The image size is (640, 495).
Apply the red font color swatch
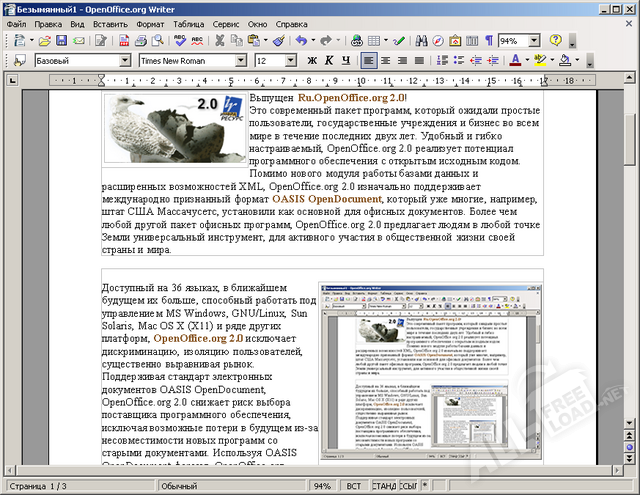[514, 61]
